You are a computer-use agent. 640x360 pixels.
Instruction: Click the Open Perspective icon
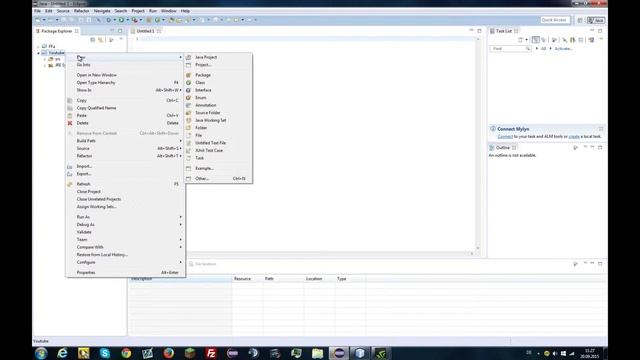[580, 20]
